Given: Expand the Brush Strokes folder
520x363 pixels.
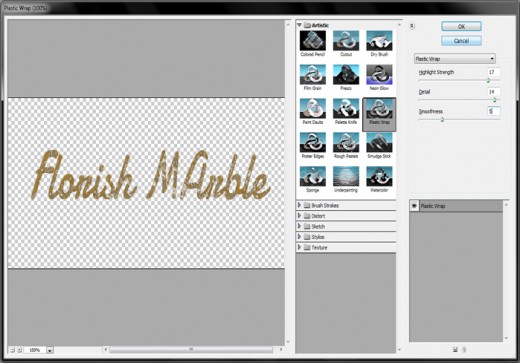Looking at the screenshot, I should coord(299,205).
